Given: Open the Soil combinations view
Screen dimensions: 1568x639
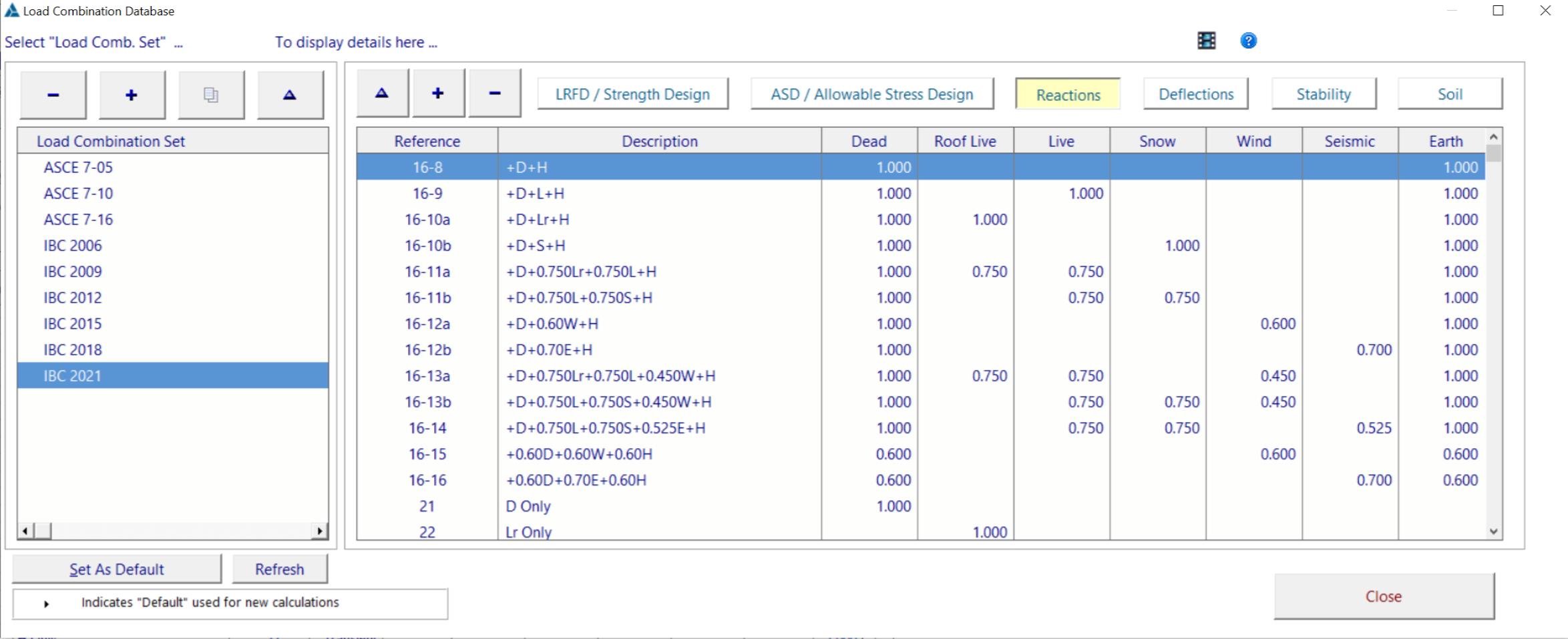Looking at the screenshot, I should pos(1448,93).
